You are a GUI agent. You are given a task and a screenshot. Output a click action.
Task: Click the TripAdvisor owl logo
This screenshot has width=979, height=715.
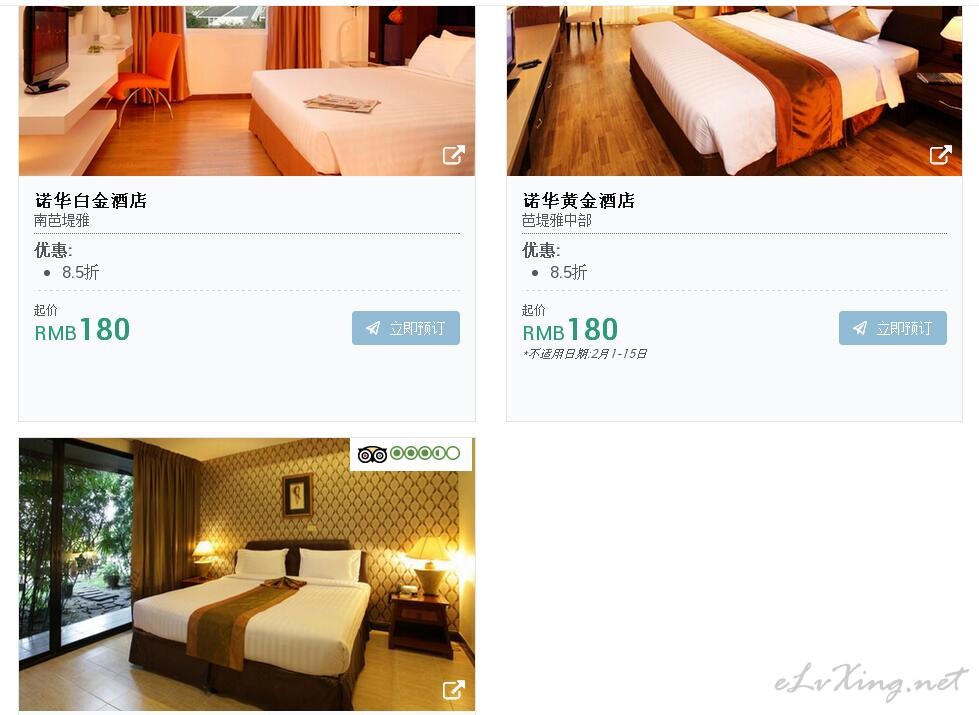tap(372, 454)
